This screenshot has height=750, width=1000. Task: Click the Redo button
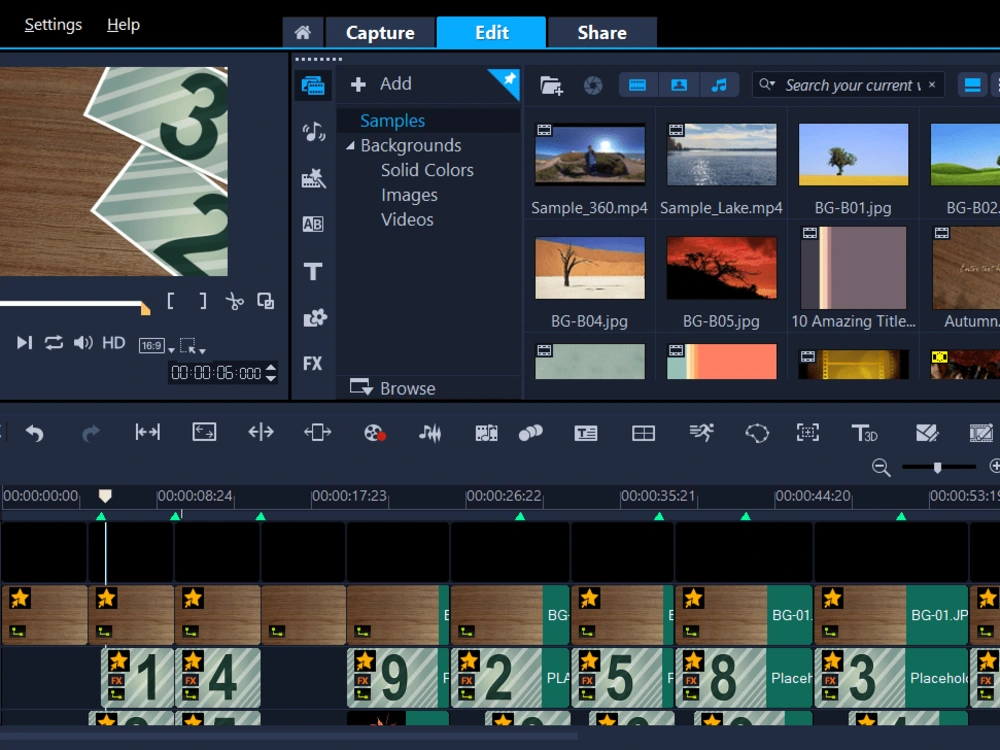[91, 433]
